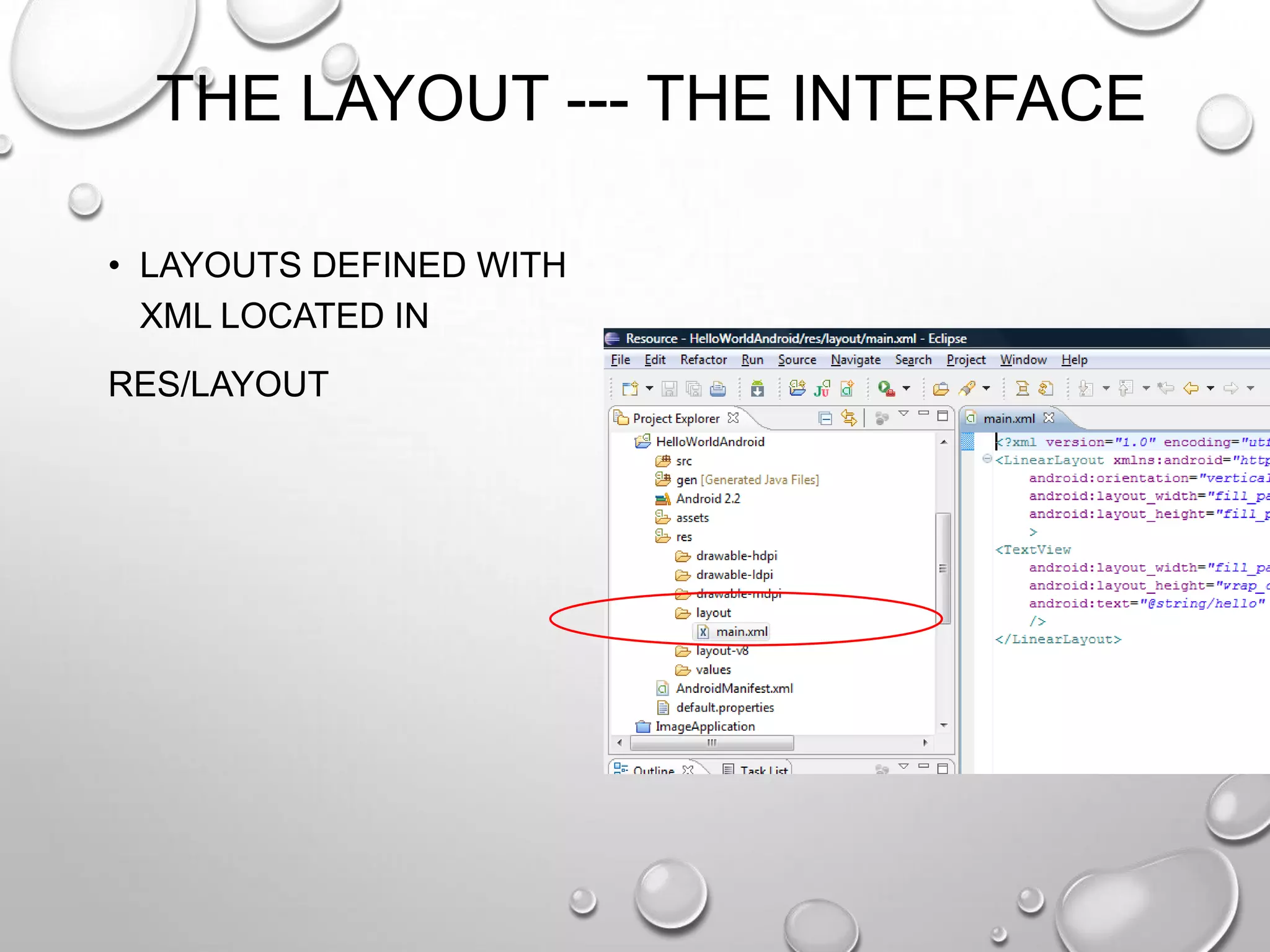The width and height of the screenshot is (1270, 952).
Task: Open the Refactor menu
Action: (x=703, y=360)
